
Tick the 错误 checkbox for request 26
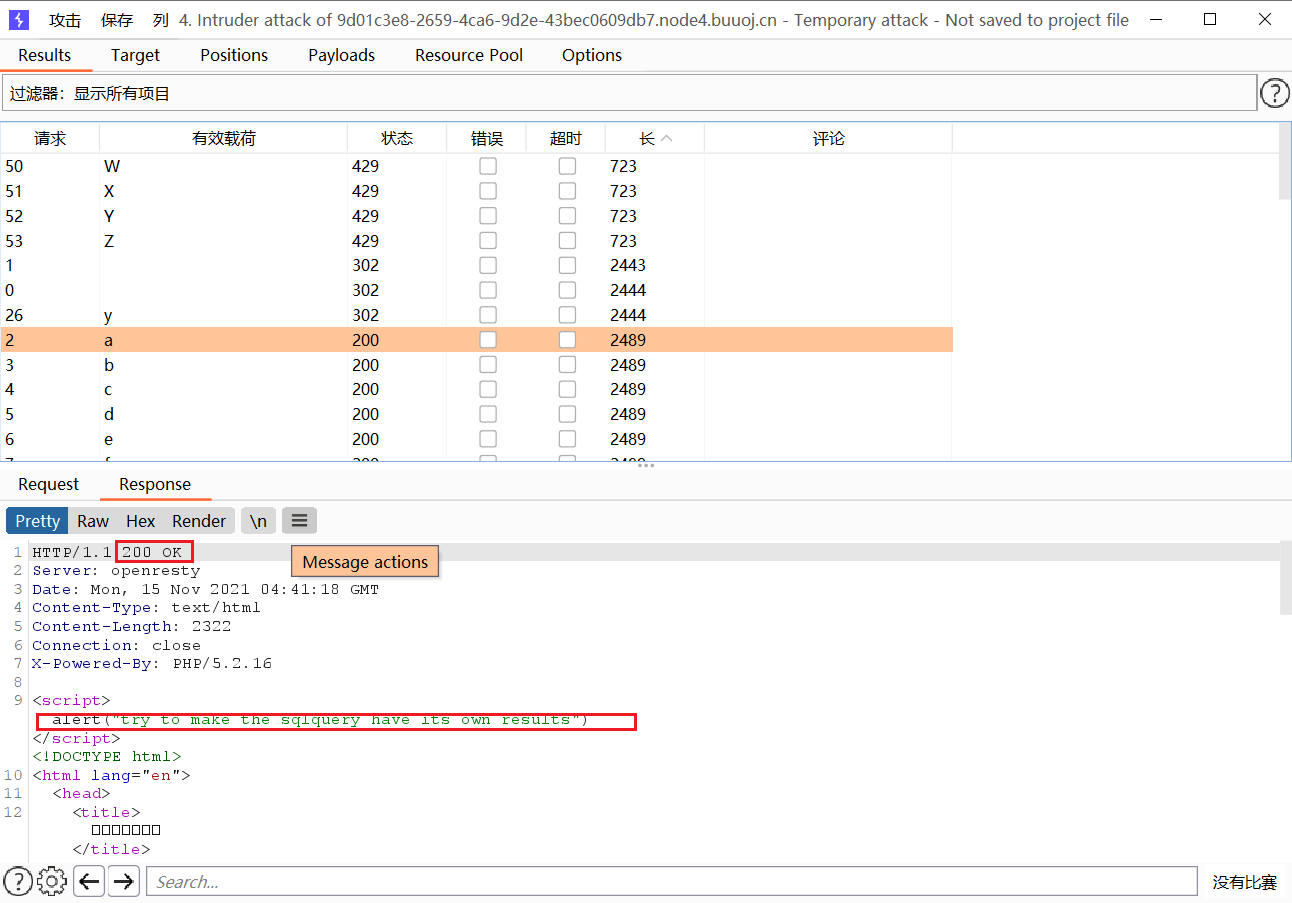point(488,315)
